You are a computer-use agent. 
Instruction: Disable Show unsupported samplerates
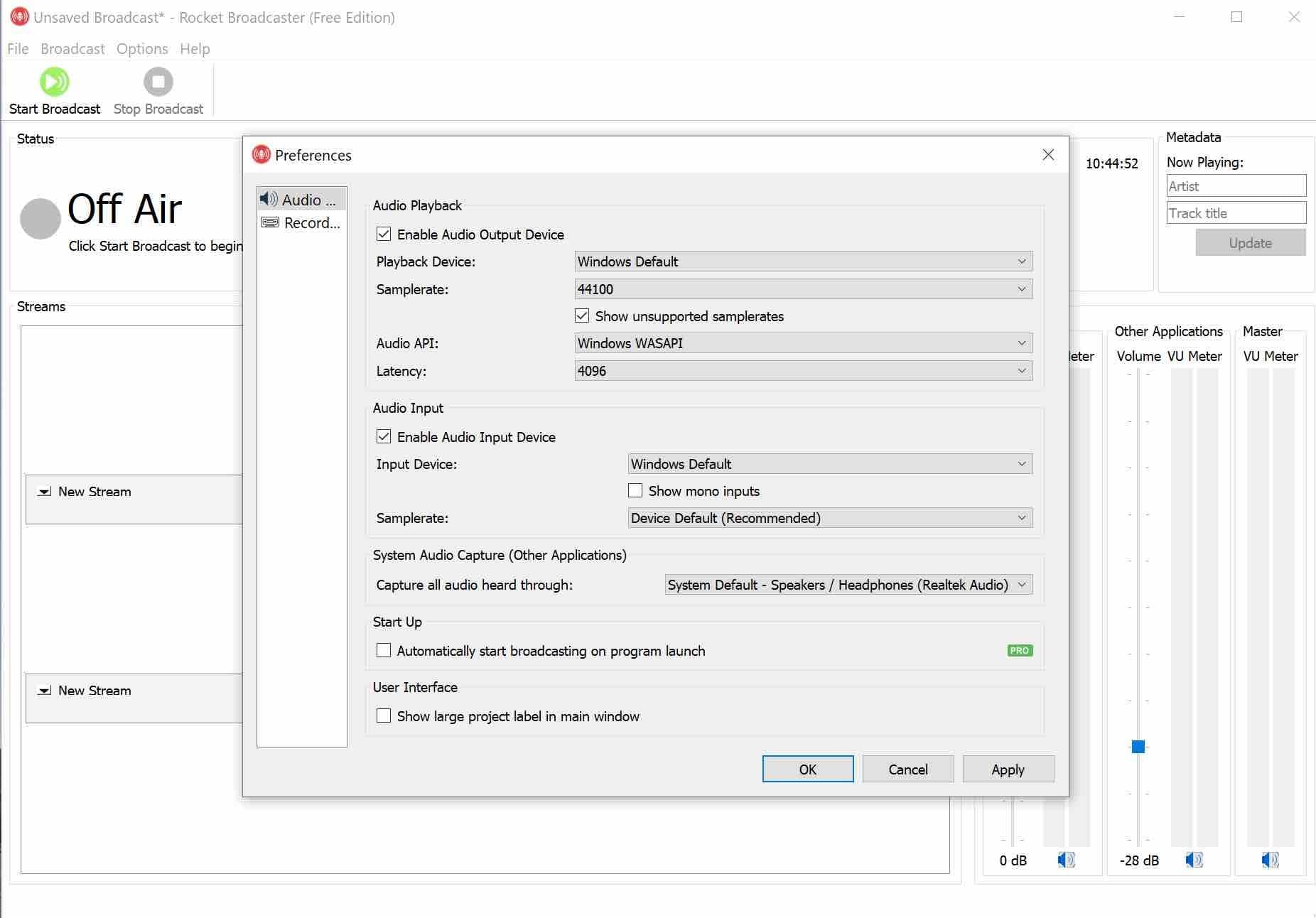point(581,315)
